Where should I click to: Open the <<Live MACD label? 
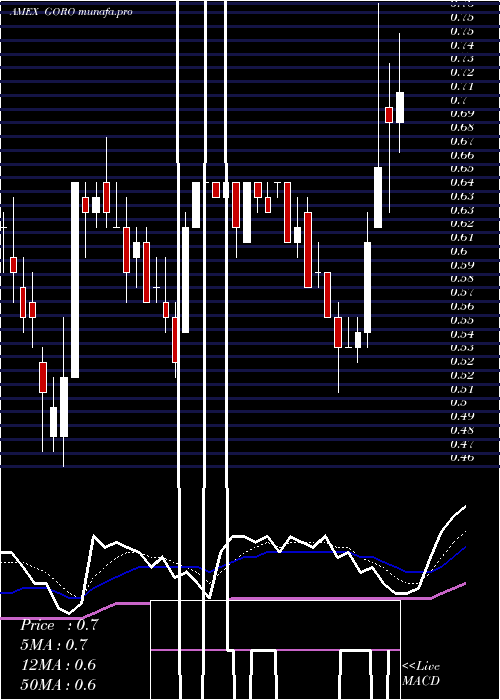point(421,674)
